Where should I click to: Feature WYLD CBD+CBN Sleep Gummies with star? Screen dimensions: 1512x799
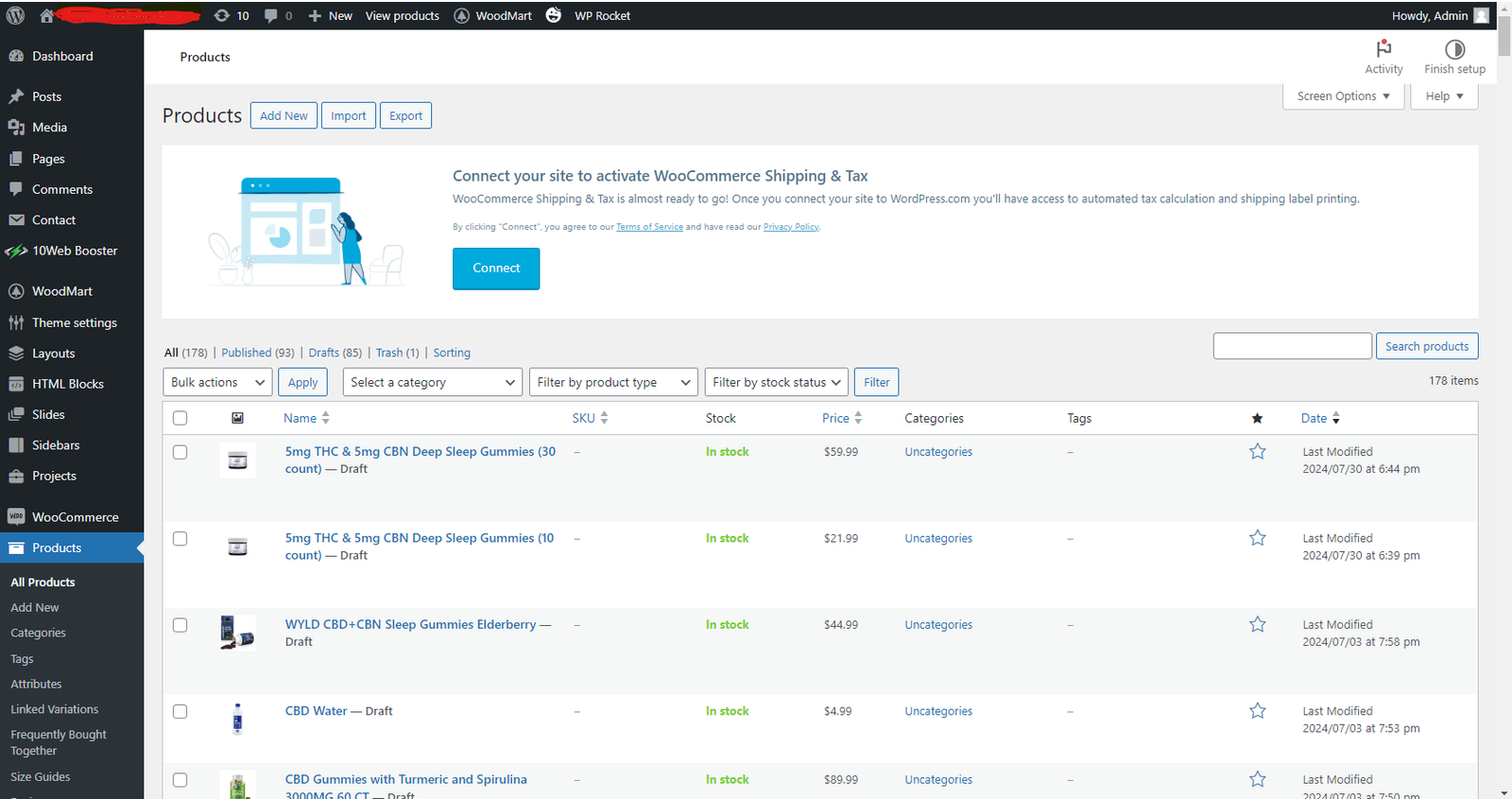[x=1257, y=624]
